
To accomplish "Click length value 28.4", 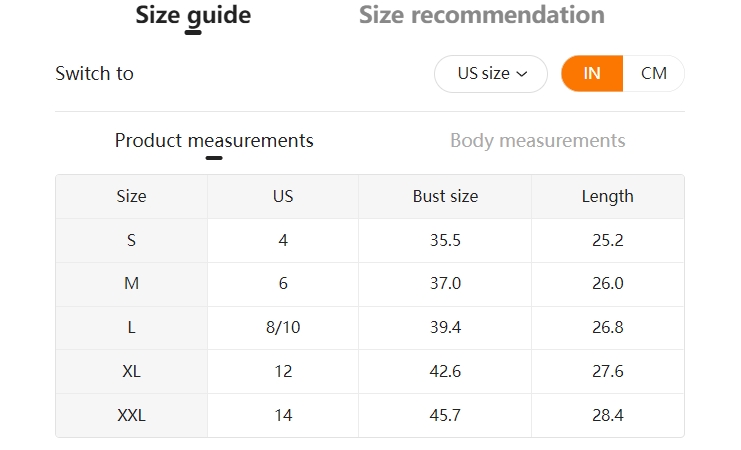I will click(608, 415).
